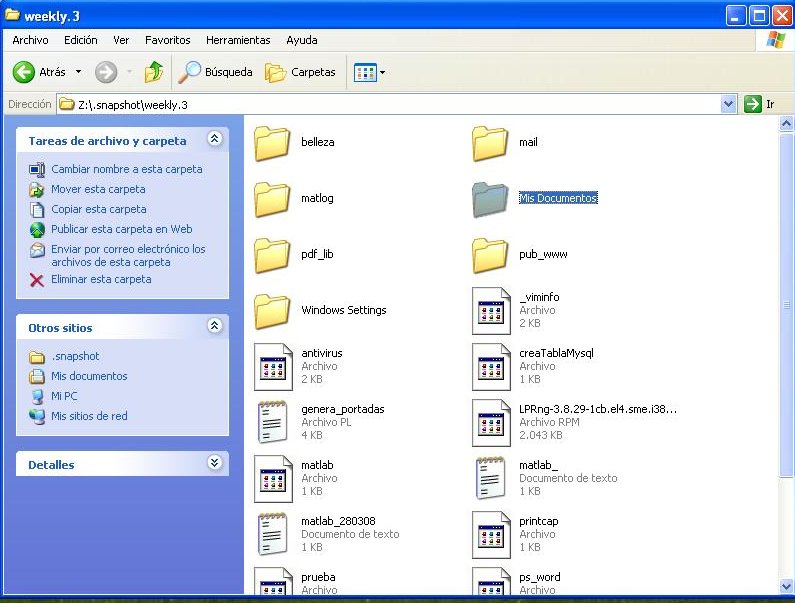Screen dimensions: 795x603
Task: Select the matlab_ text document icon
Action: tap(490, 478)
